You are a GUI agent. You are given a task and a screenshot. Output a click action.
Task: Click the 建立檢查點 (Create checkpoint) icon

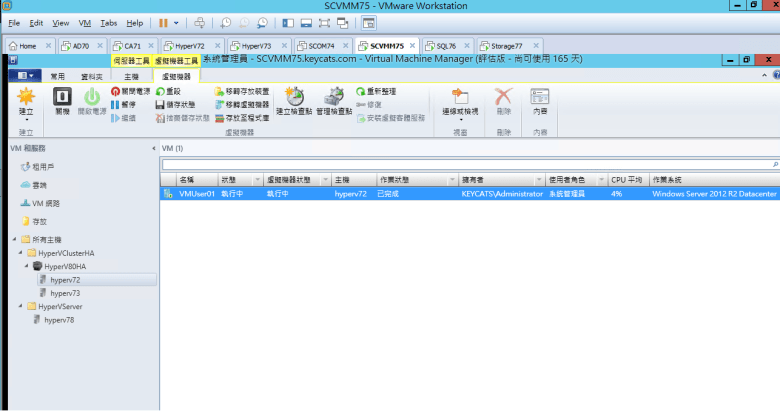293,99
